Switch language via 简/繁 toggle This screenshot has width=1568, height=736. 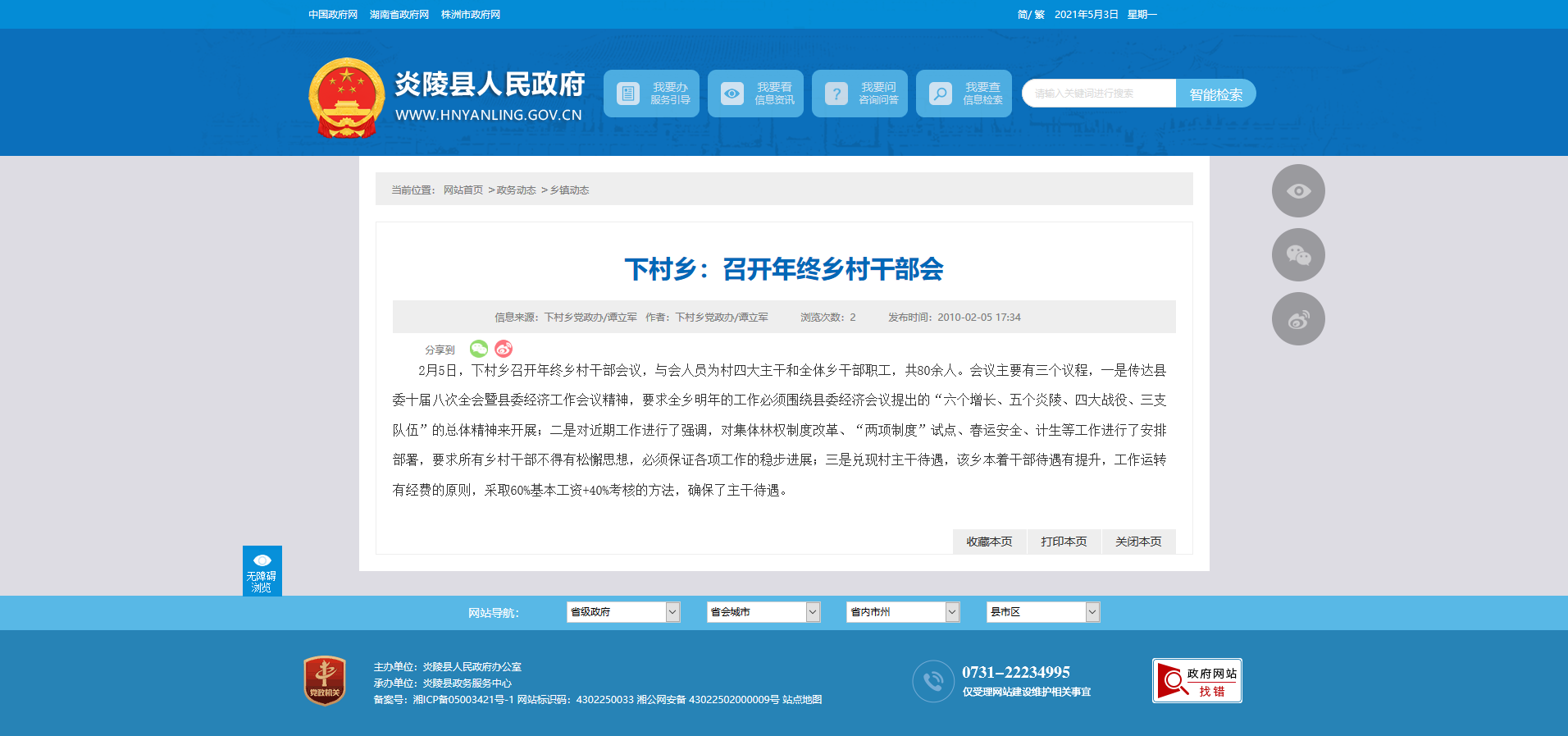1030,15
